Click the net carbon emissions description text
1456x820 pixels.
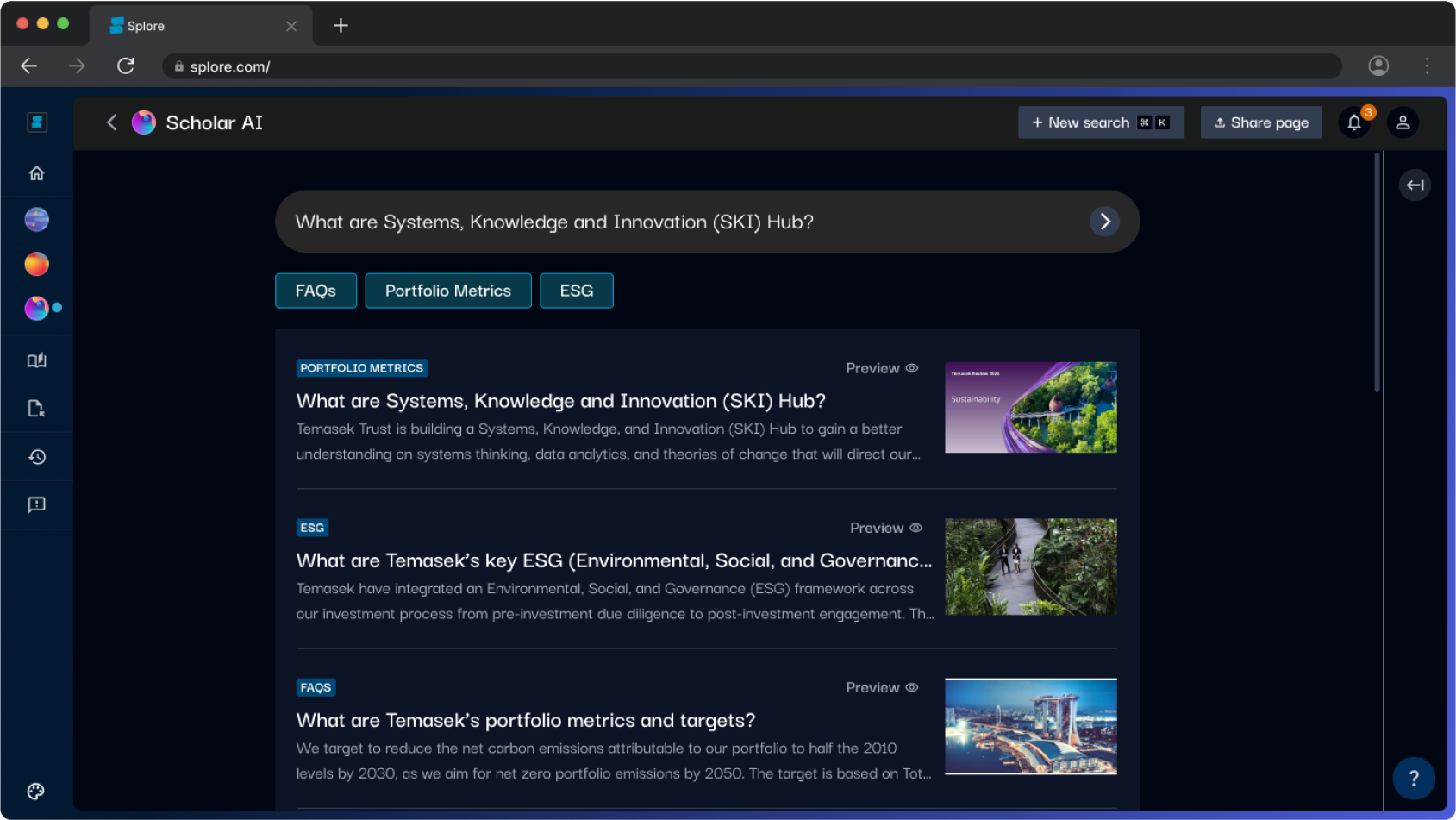tap(614, 761)
